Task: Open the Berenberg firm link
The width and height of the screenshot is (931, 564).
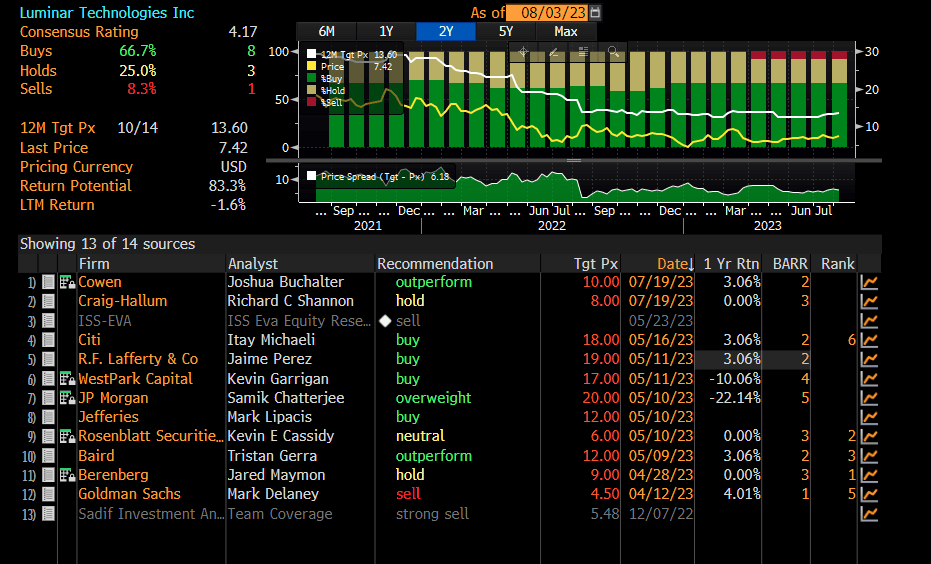Action: (x=113, y=476)
